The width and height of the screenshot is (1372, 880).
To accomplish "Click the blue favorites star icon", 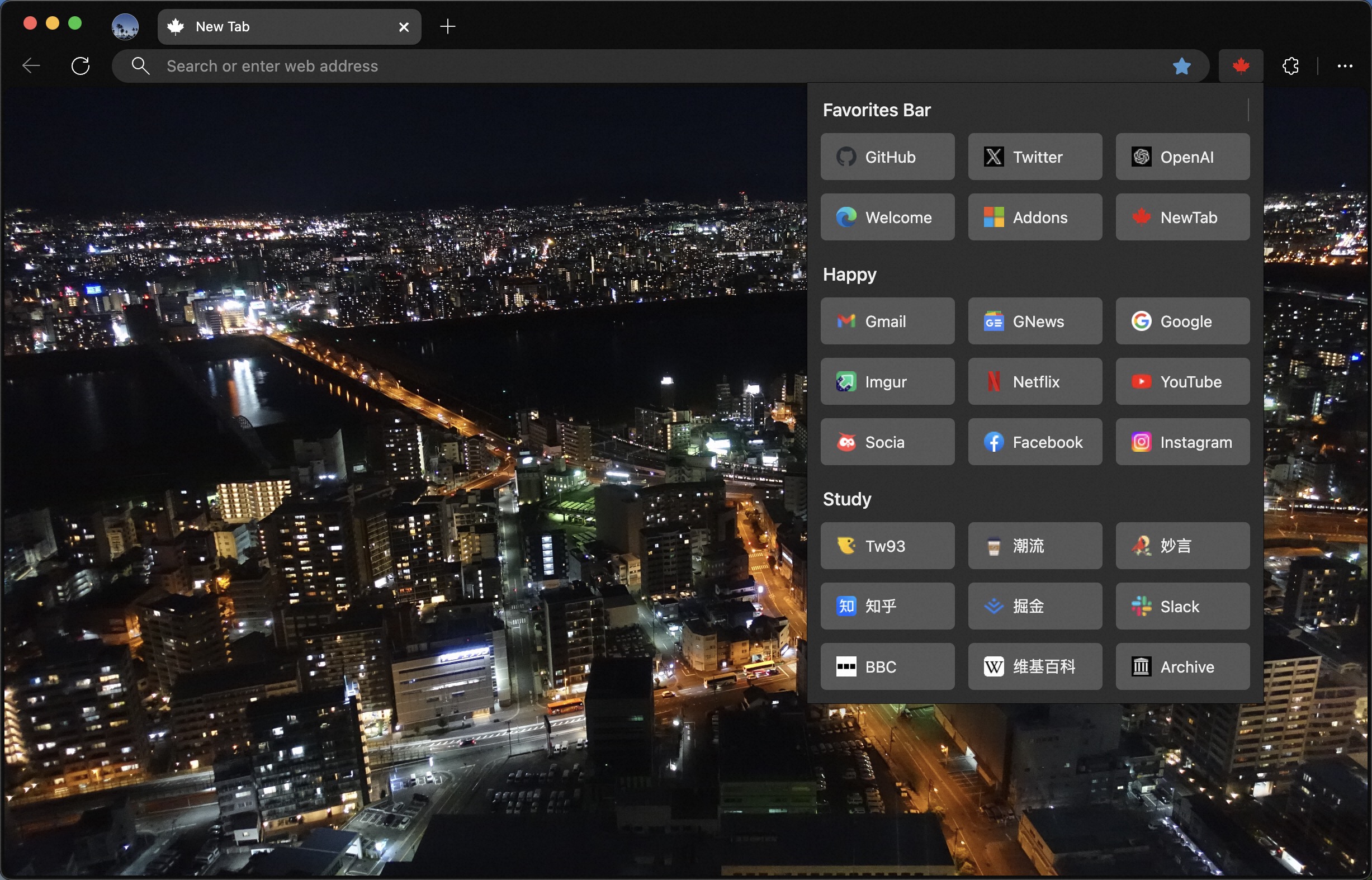I will coord(1181,67).
